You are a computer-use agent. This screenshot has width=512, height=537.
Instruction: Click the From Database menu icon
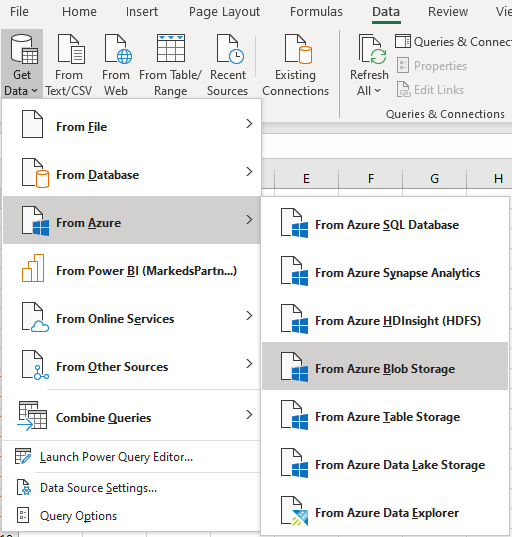coord(35,173)
